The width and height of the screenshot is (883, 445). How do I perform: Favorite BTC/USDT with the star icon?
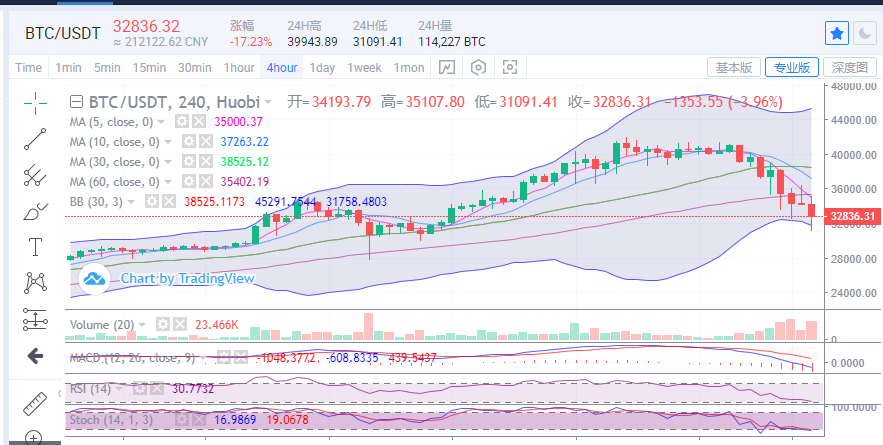[837, 34]
